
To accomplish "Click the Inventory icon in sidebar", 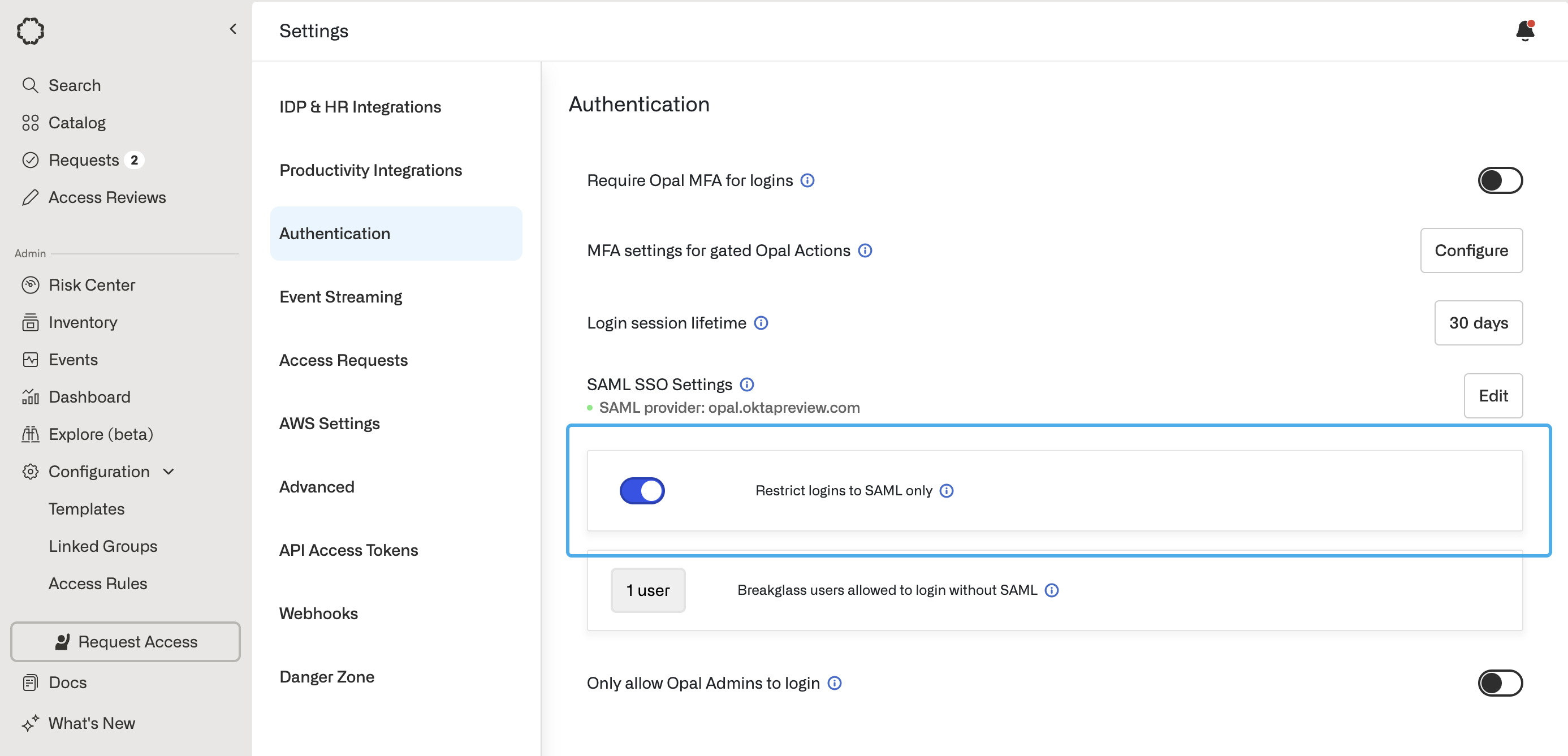I will [31, 322].
